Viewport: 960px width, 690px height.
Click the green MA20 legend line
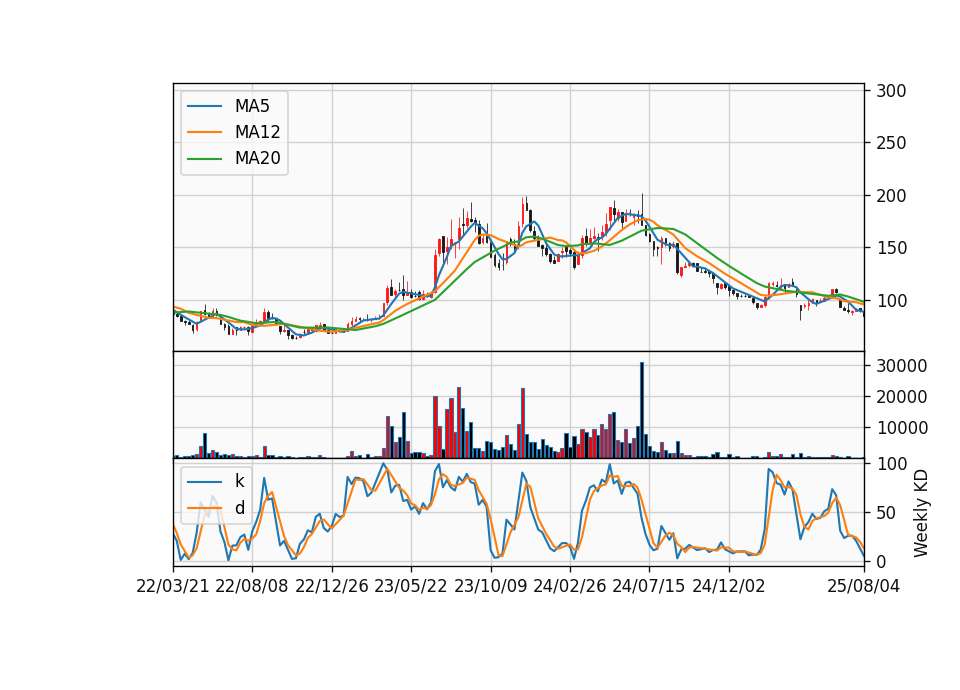[x=204, y=159]
